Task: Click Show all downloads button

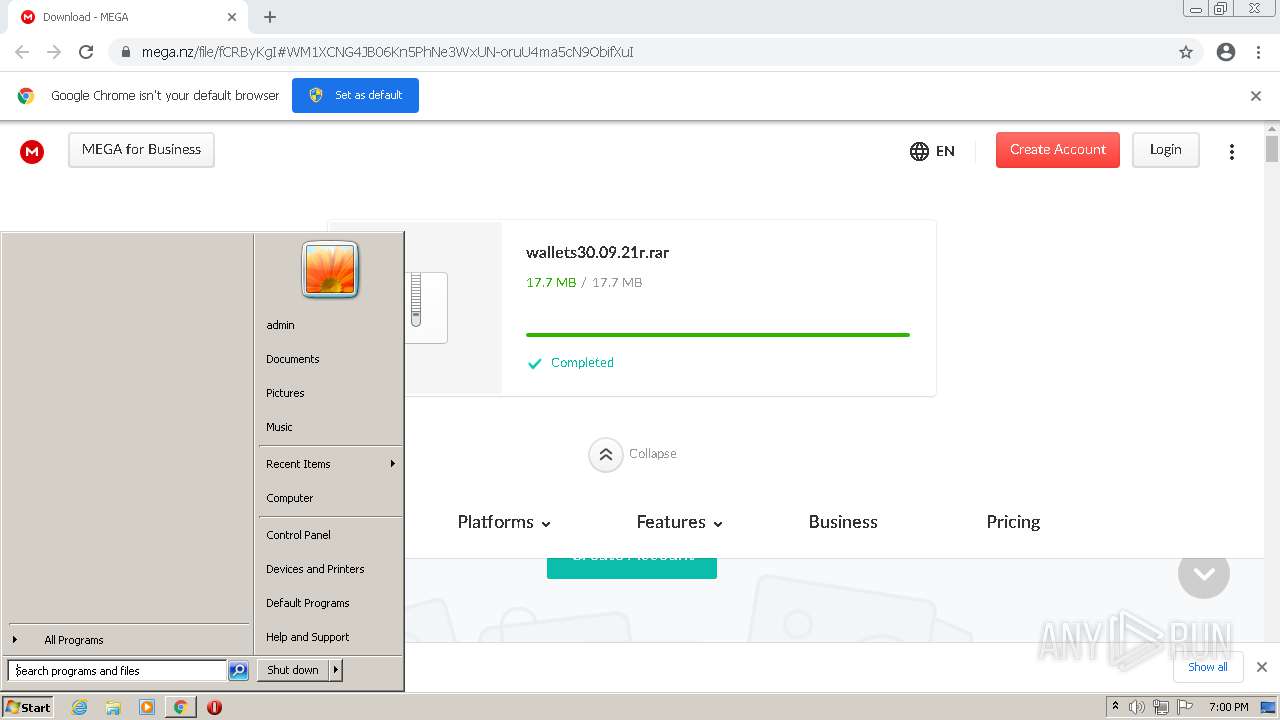Action: pyautogui.click(x=1207, y=667)
